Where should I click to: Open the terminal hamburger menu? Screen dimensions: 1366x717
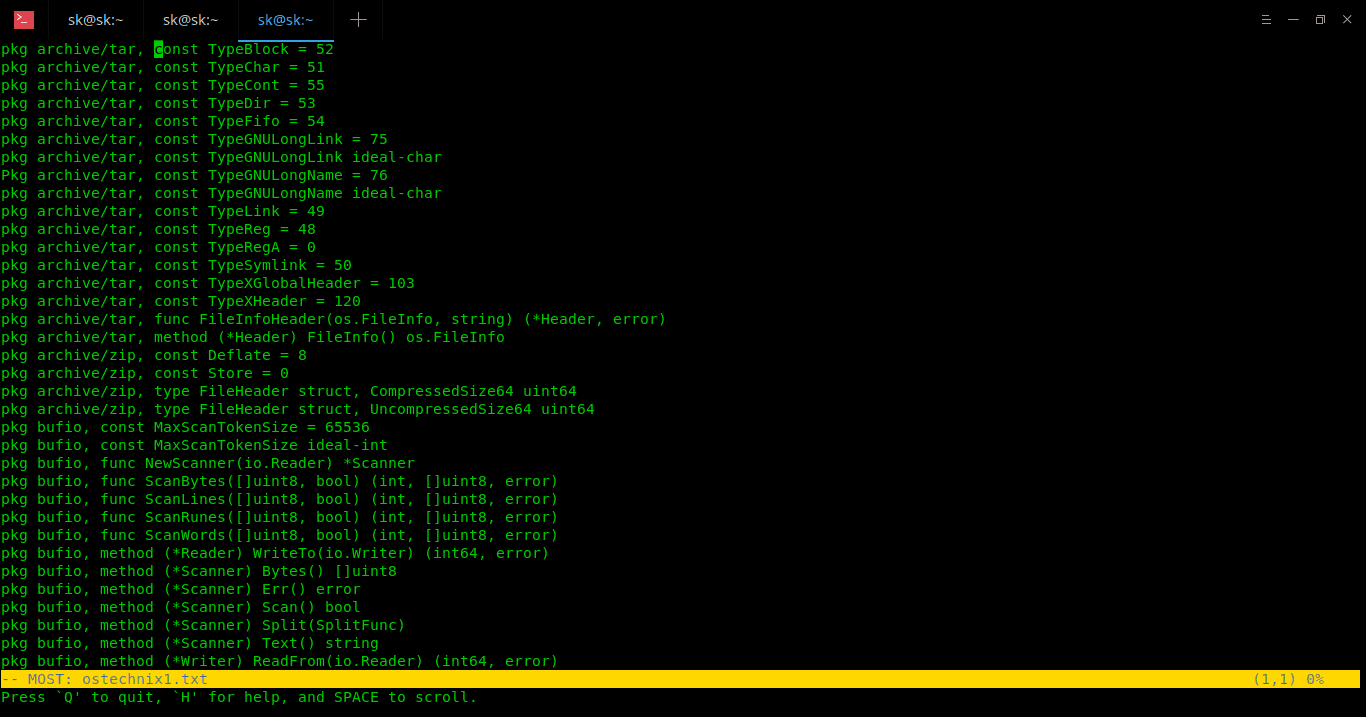point(1266,20)
